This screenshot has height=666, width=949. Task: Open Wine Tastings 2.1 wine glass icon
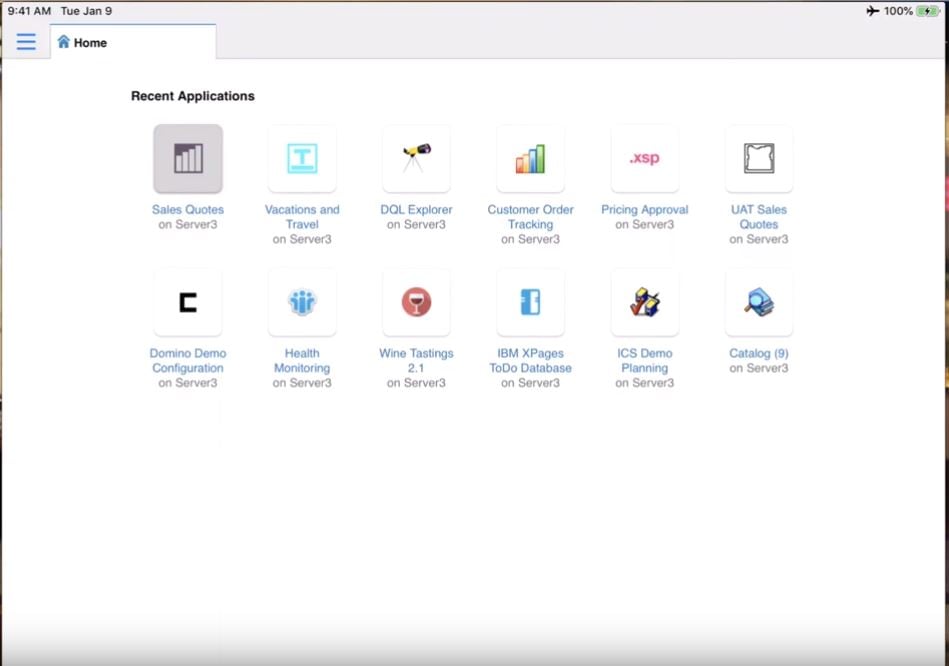416,302
